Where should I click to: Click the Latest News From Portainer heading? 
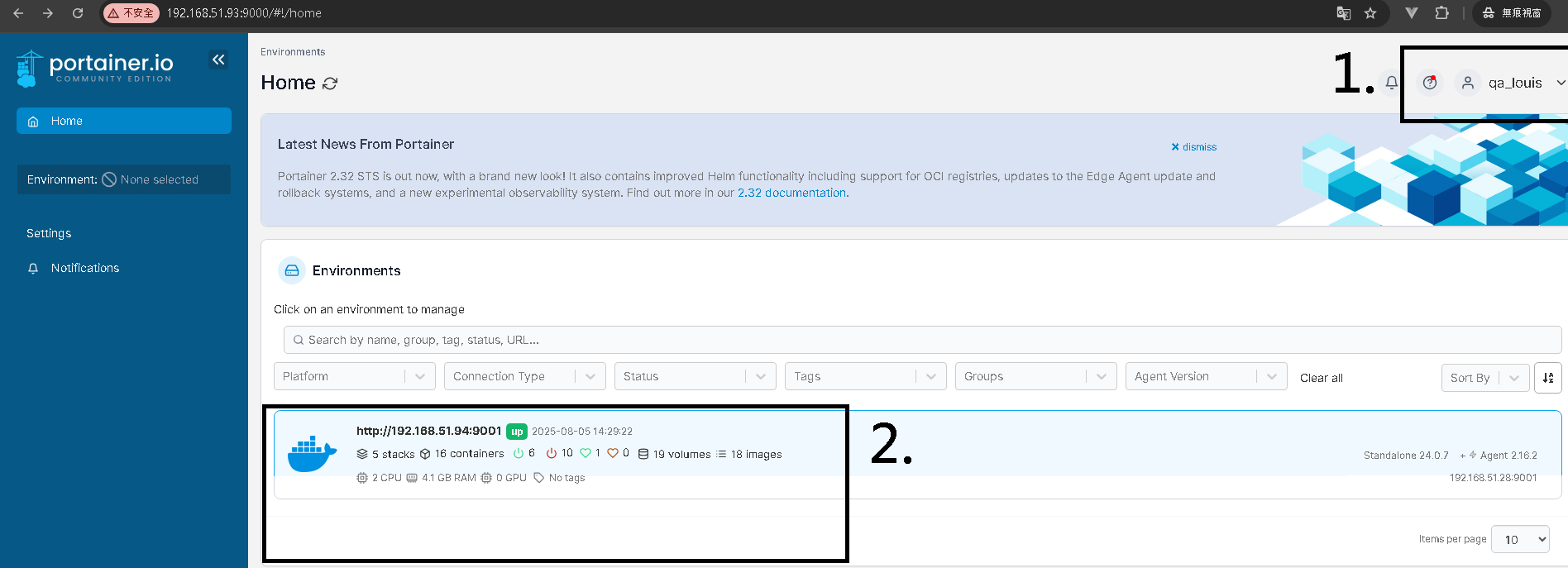click(366, 144)
